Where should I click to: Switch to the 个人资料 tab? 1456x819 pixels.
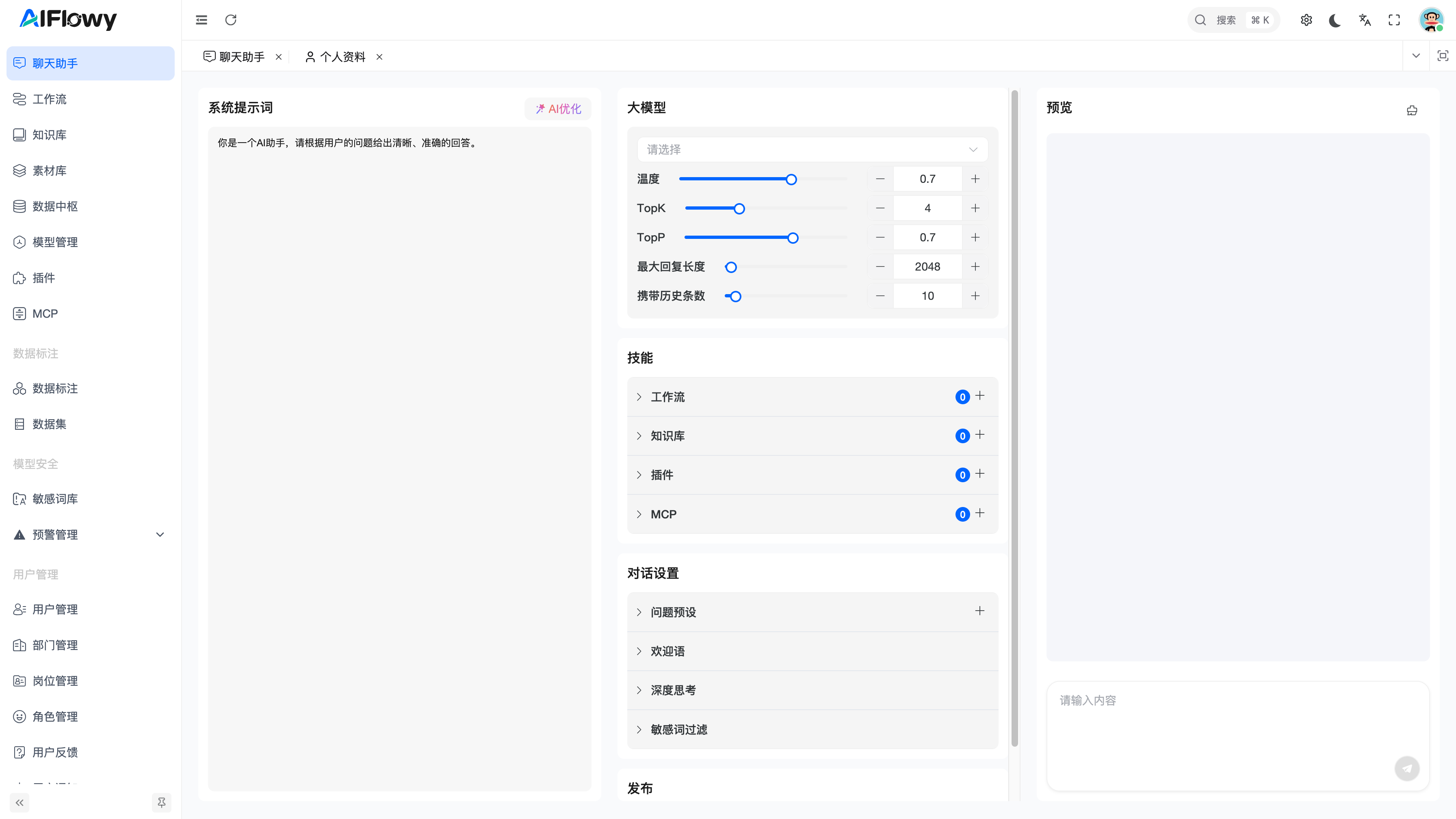click(x=342, y=57)
